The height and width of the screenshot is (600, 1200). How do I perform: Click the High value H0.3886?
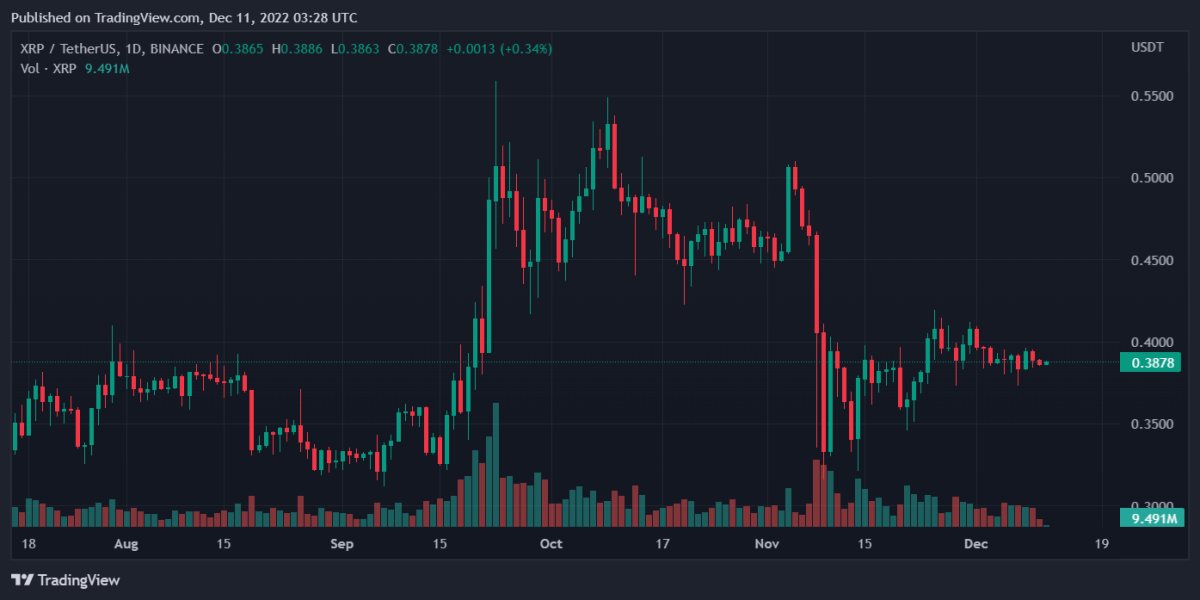pos(302,49)
